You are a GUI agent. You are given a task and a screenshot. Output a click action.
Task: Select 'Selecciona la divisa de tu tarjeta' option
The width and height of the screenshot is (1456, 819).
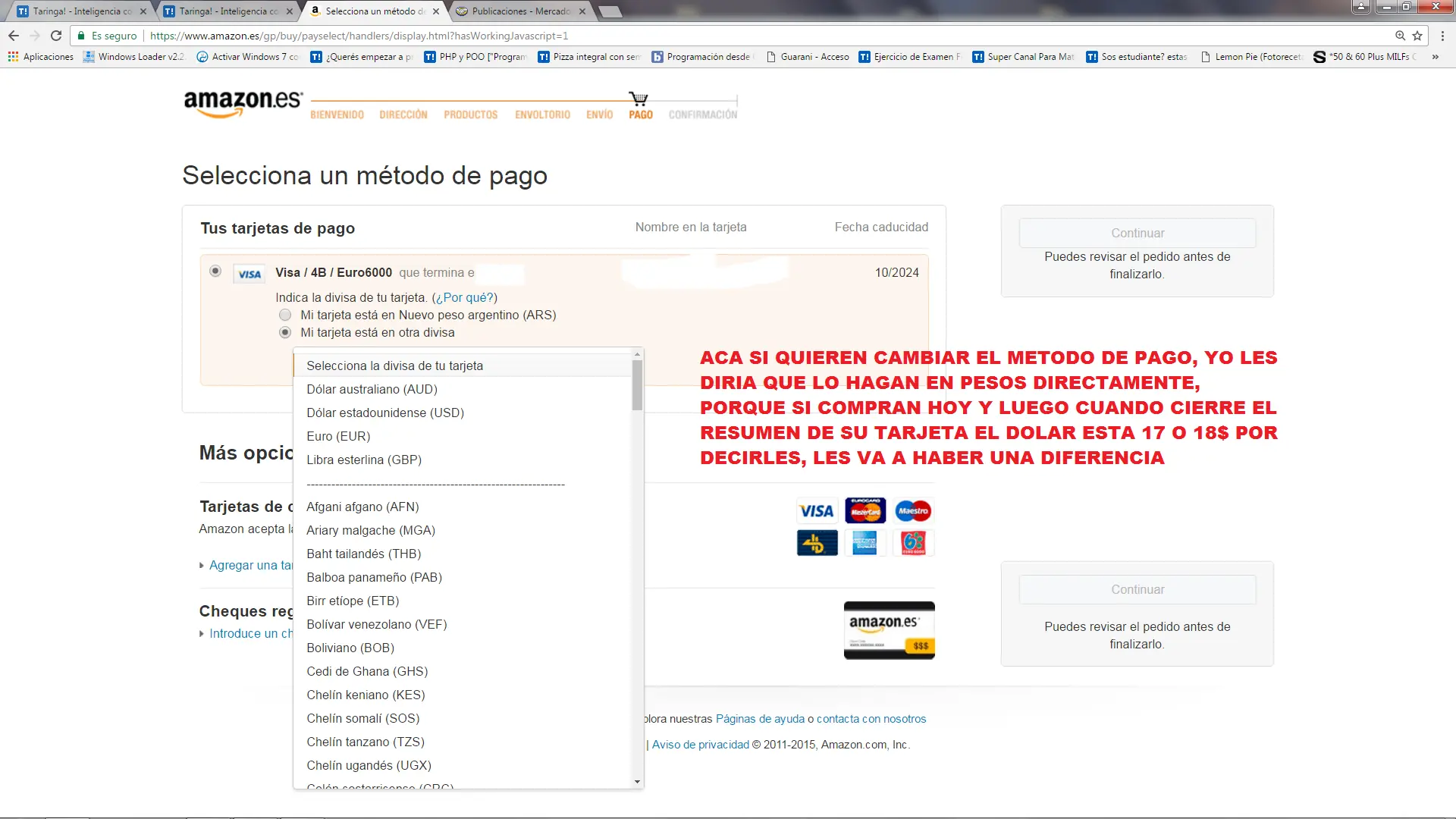tap(463, 366)
